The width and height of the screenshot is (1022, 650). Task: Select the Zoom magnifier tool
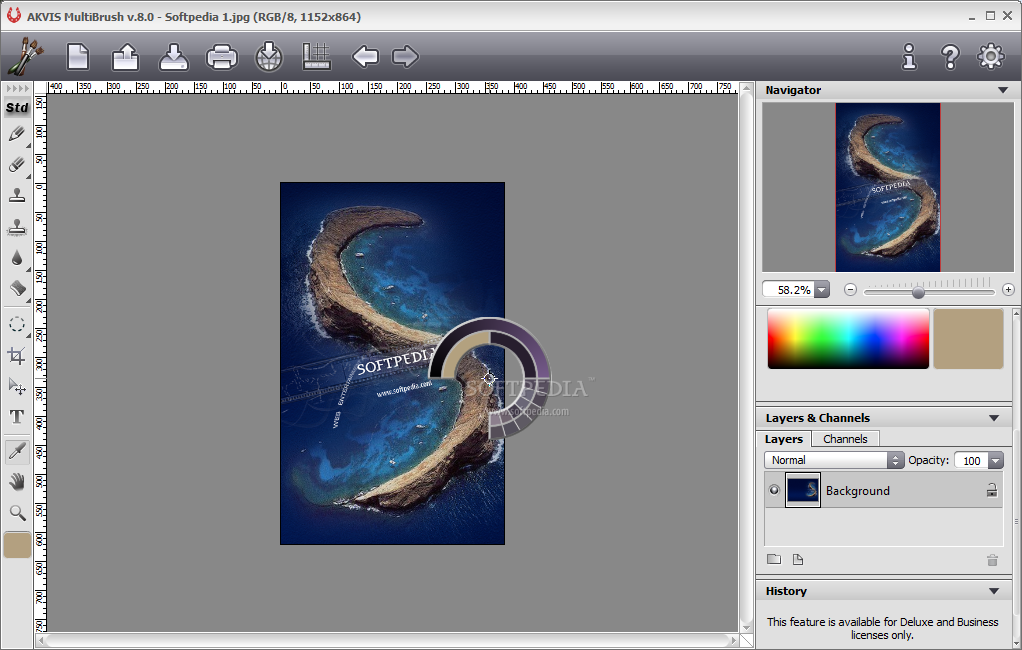tap(17, 512)
